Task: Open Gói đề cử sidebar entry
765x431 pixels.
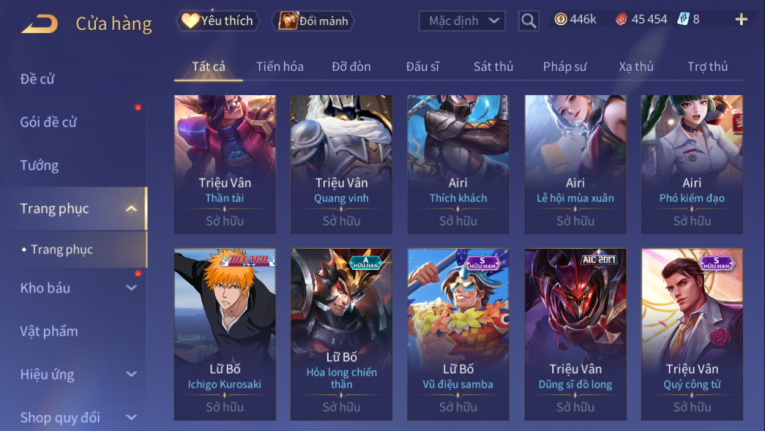Action: pos(48,122)
